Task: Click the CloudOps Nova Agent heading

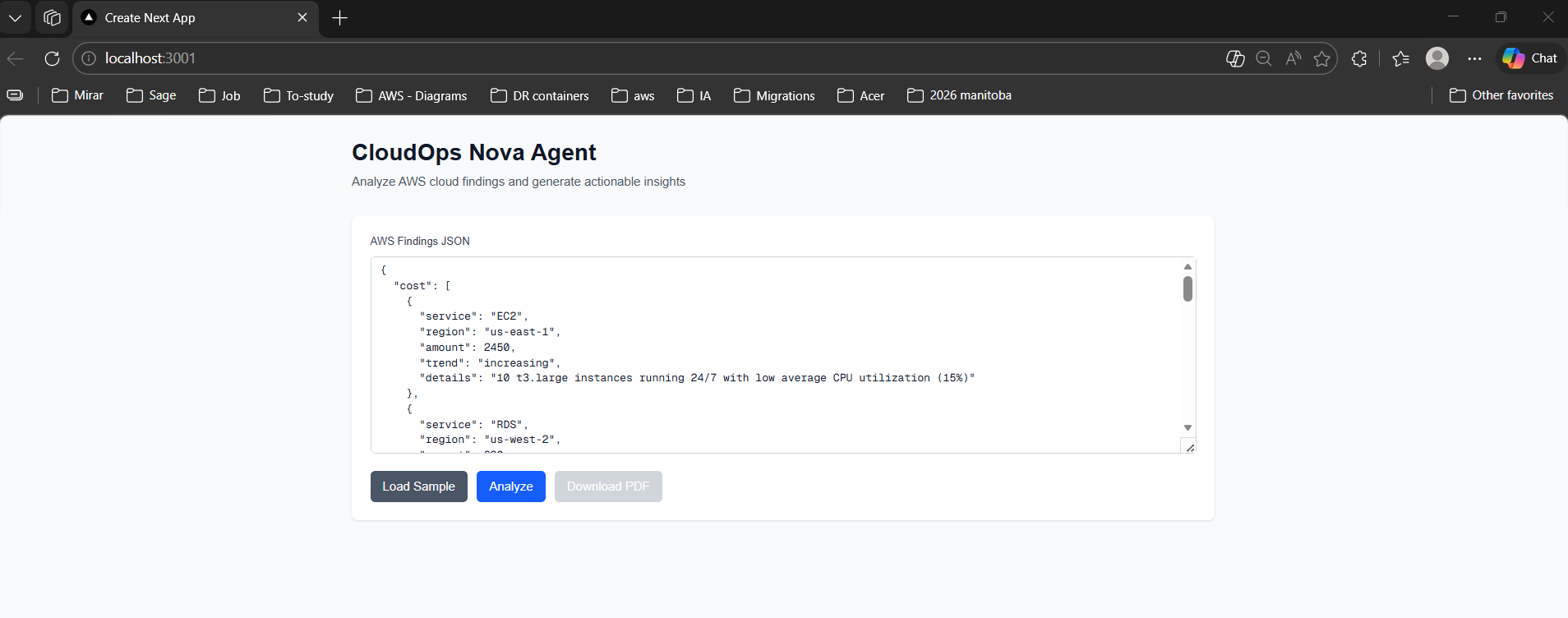Action: click(474, 153)
